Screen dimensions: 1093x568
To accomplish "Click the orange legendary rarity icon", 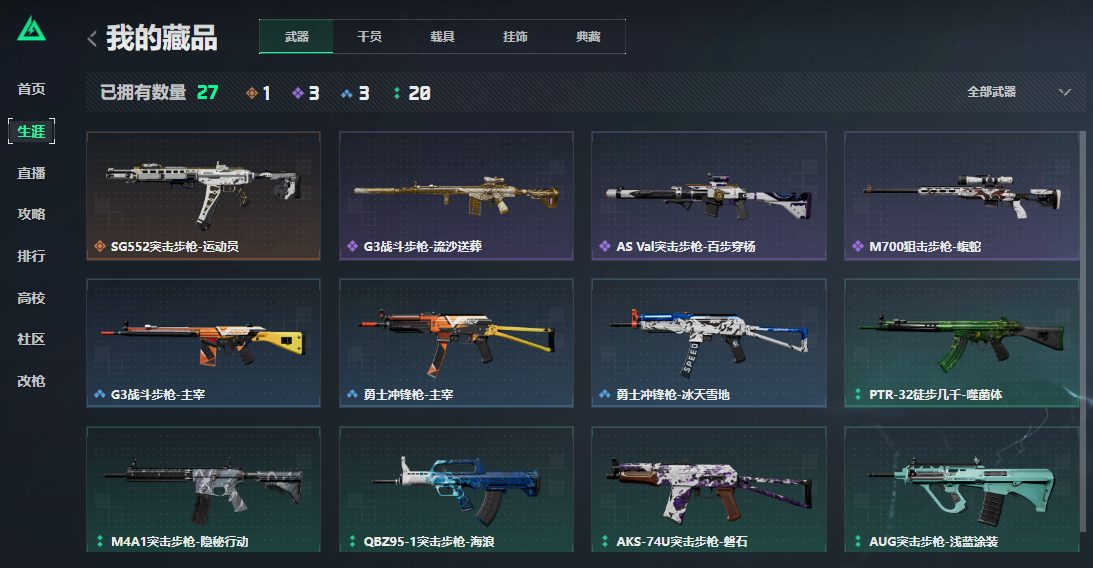I will click(x=252, y=93).
